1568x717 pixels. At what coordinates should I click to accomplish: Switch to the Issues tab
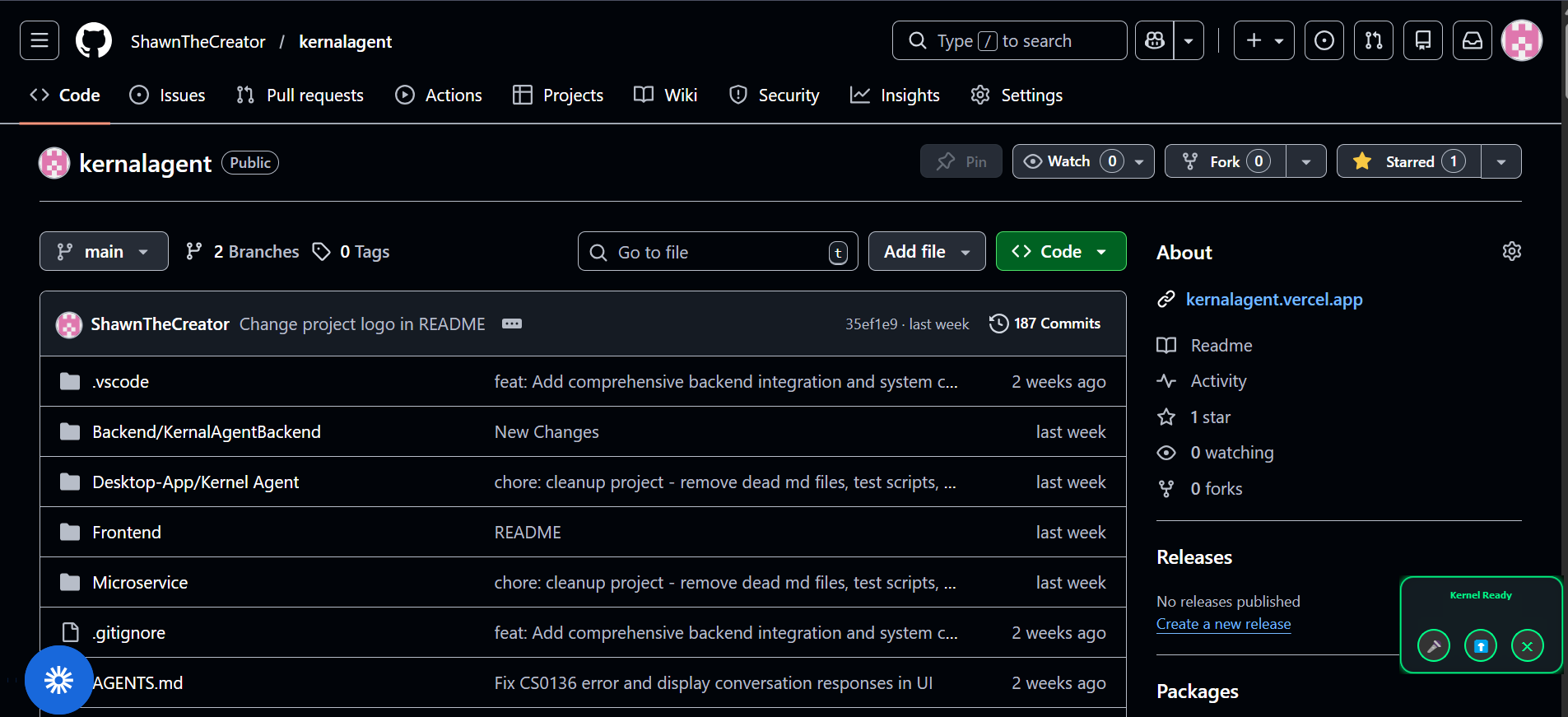(168, 95)
